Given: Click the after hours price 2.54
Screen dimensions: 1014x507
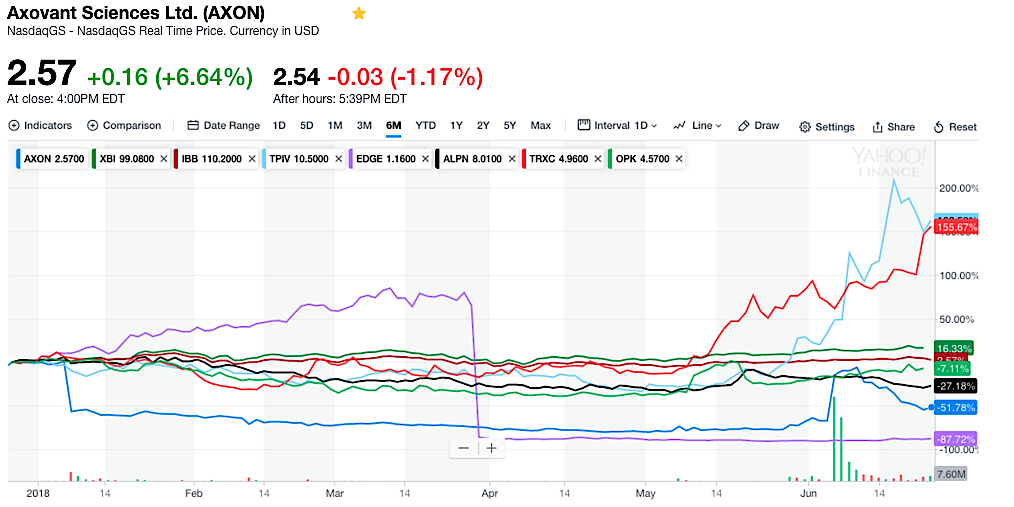Looking at the screenshot, I should click(x=296, y=77).
